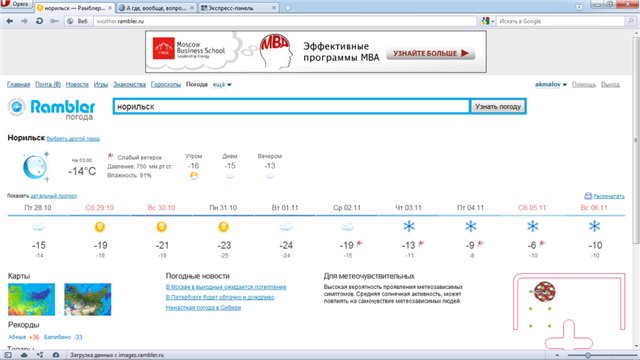Click the Google search field

click(561, 21)
